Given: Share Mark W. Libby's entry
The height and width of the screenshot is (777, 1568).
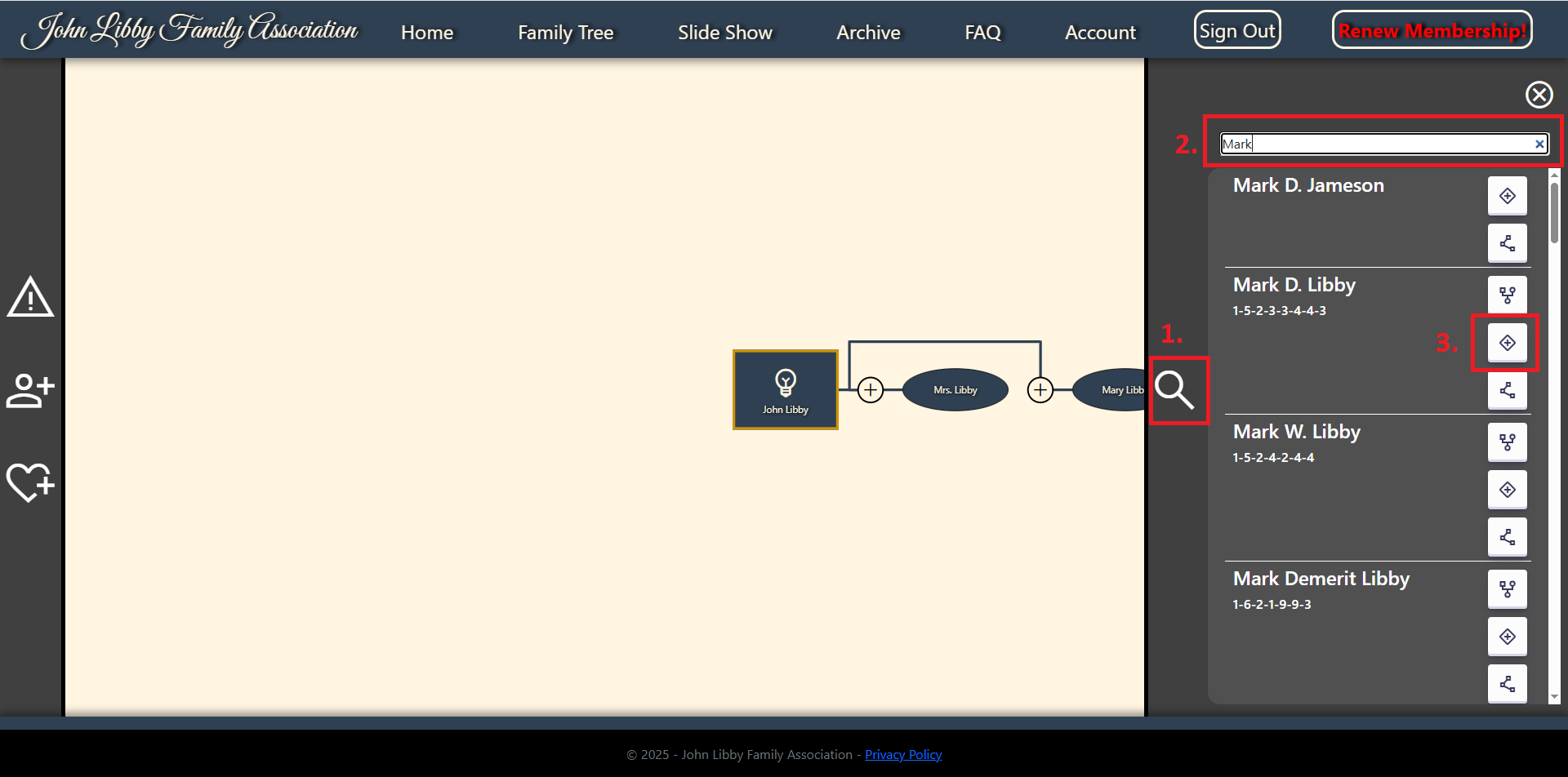Looking at the screenshot, I should click(1508, 537).
